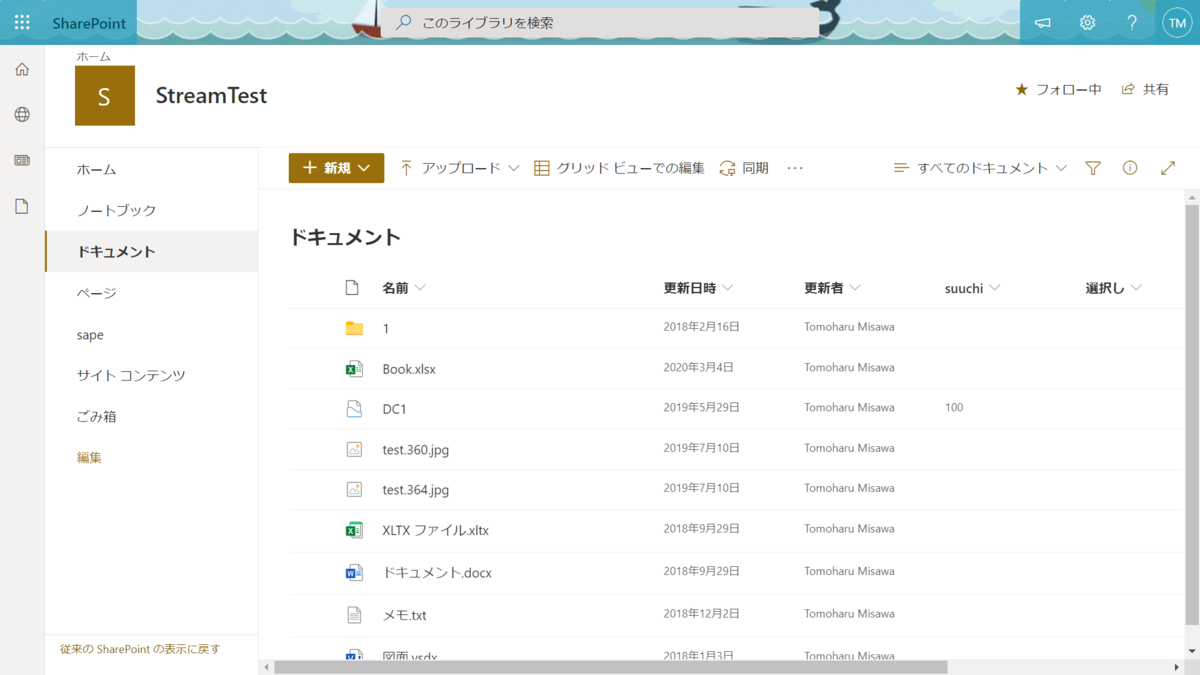
Task: Click the globe My sites icon
Action: click(22, 115)
